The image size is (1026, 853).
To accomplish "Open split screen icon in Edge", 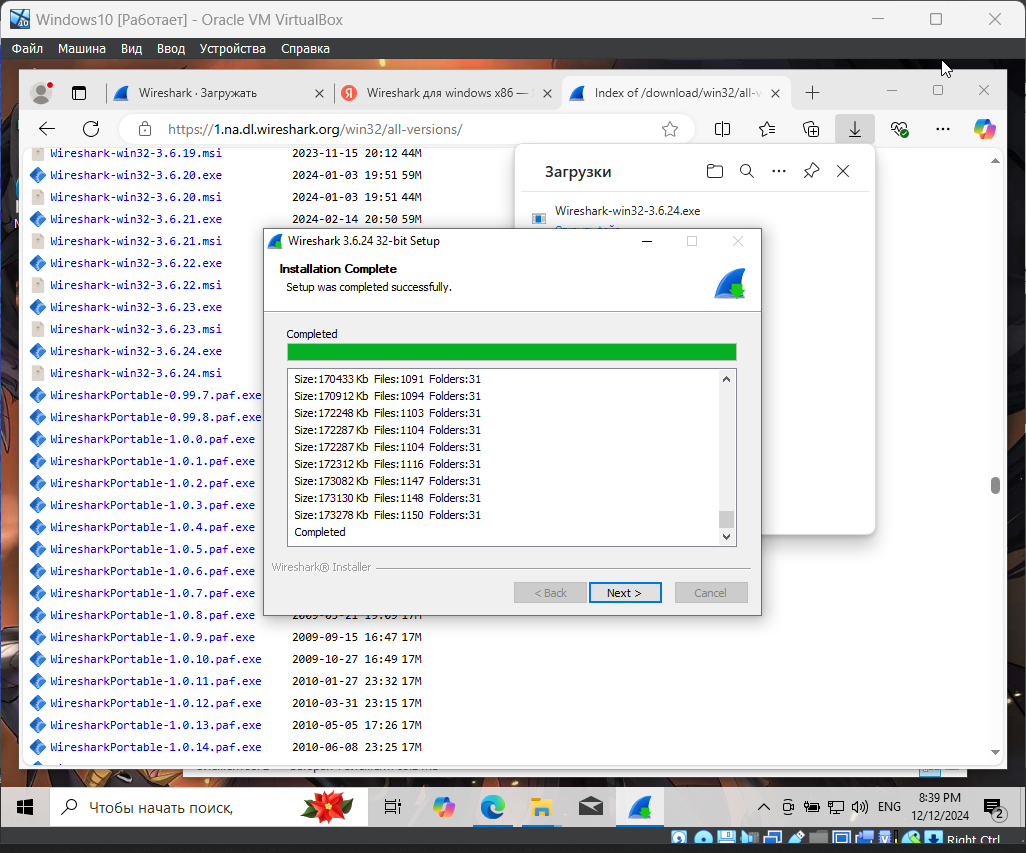I will [x=722, y=130].
